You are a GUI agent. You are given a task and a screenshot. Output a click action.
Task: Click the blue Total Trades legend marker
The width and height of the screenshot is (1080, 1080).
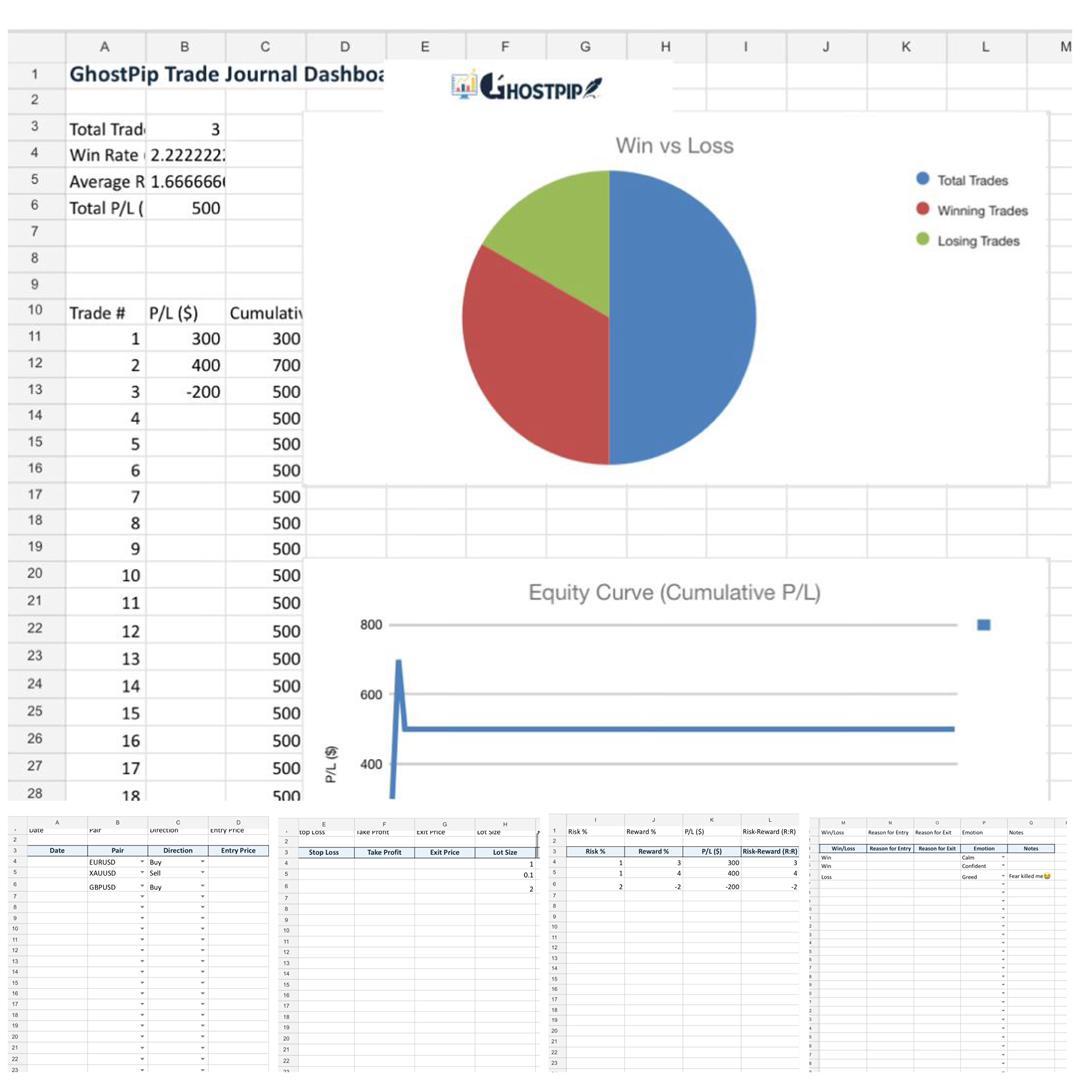(x=922, y=179)
